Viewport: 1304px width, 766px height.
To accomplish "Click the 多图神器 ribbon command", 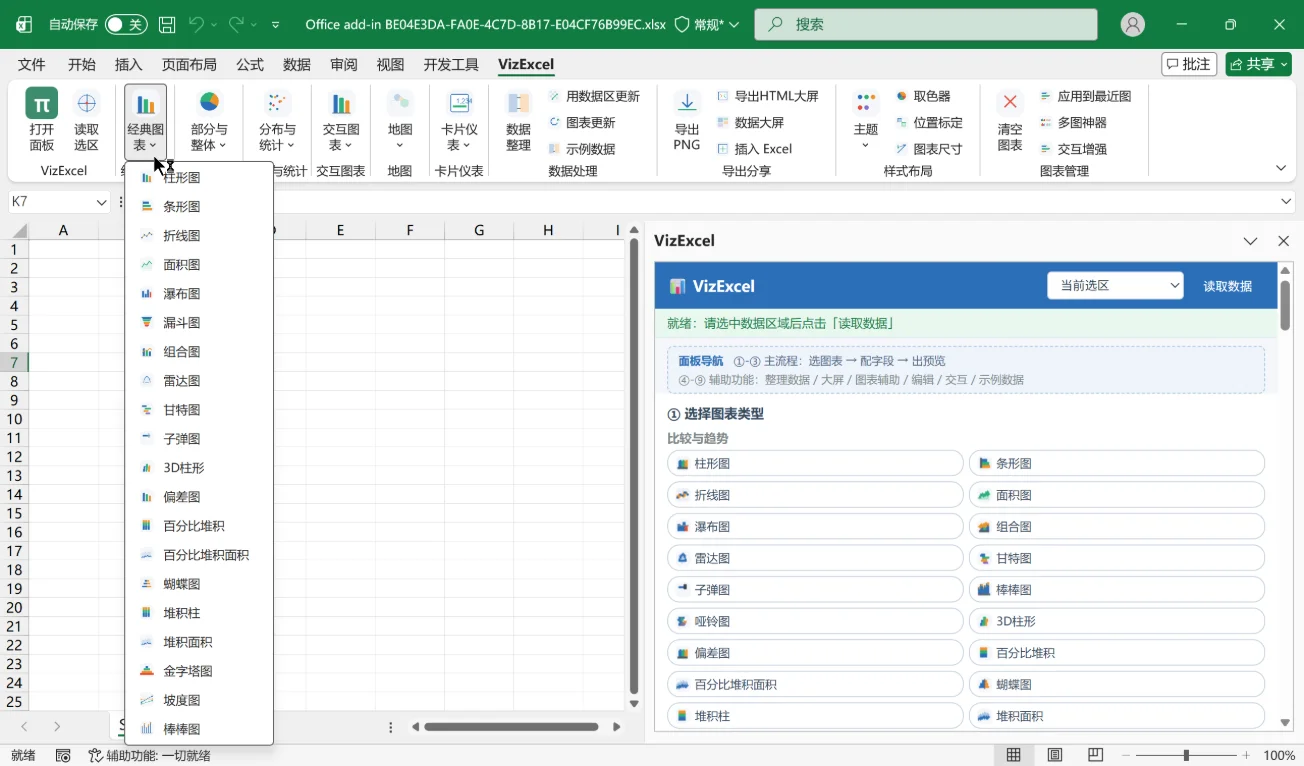I will [1073, 122].
